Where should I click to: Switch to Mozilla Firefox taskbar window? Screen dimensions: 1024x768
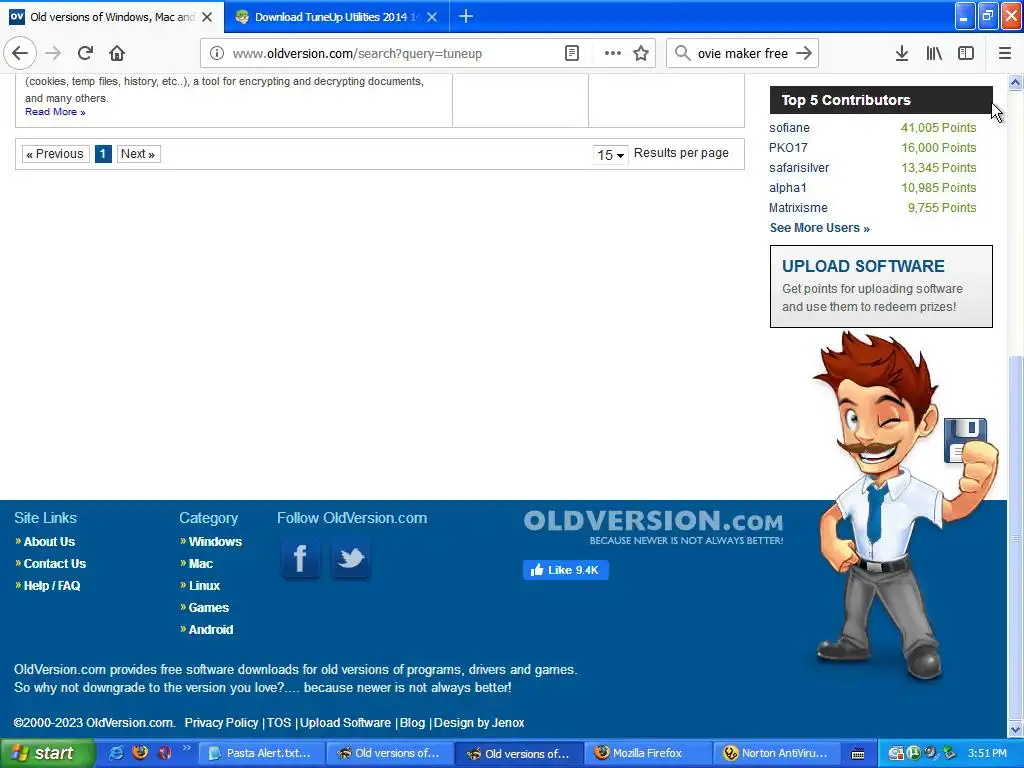647,753
